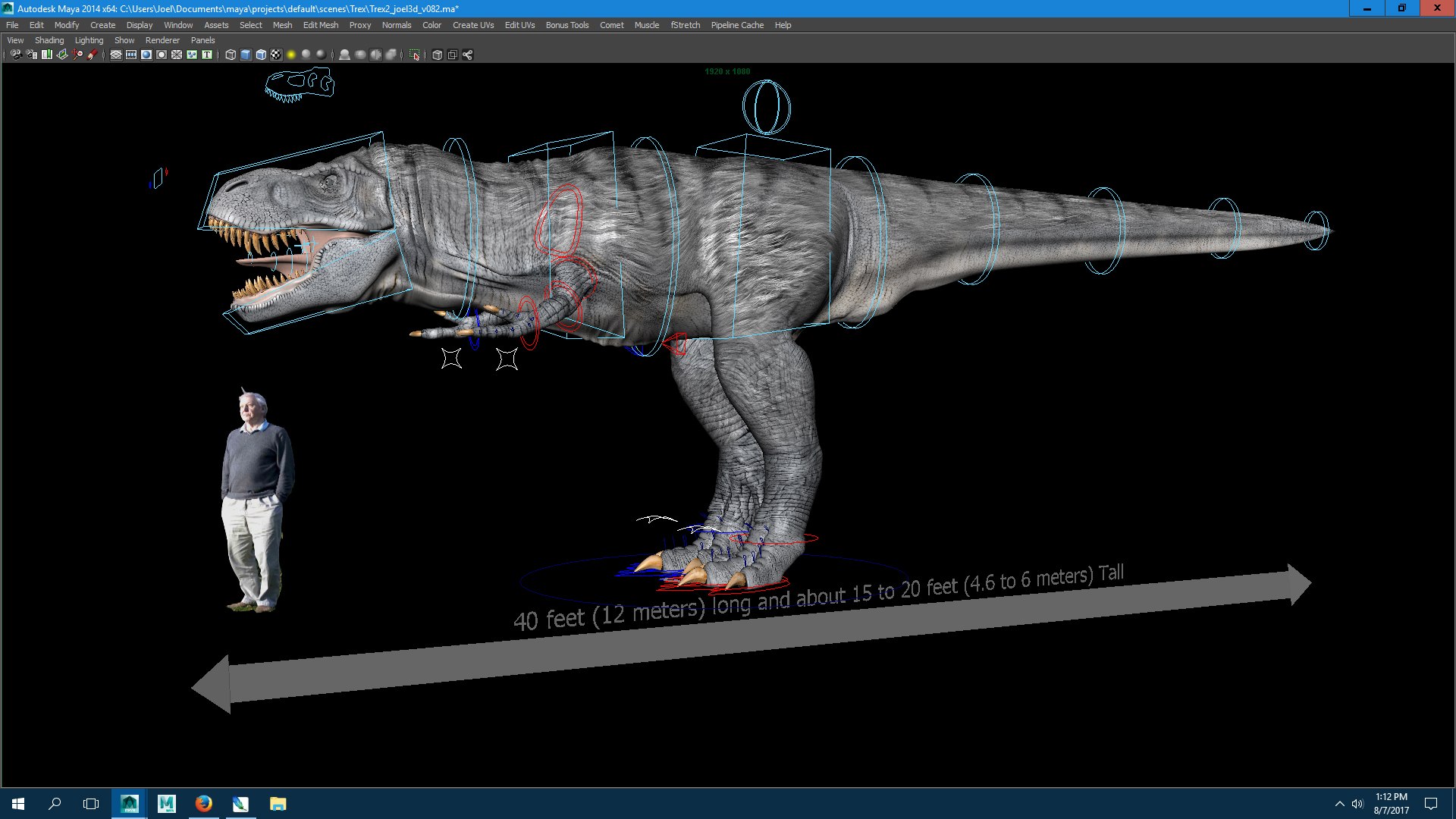1456x819 pixels.
Task: Toggle Wireframe on Shaded cube icon
Action: (261, 55)
